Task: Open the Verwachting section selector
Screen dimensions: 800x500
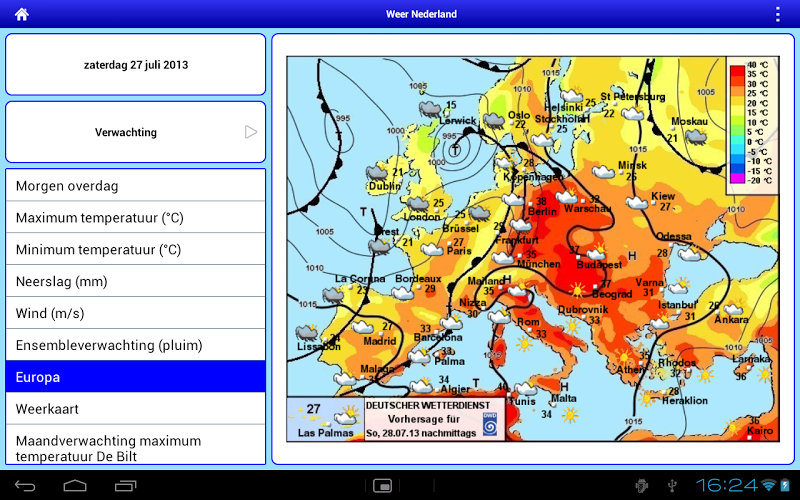Action: 136,132
